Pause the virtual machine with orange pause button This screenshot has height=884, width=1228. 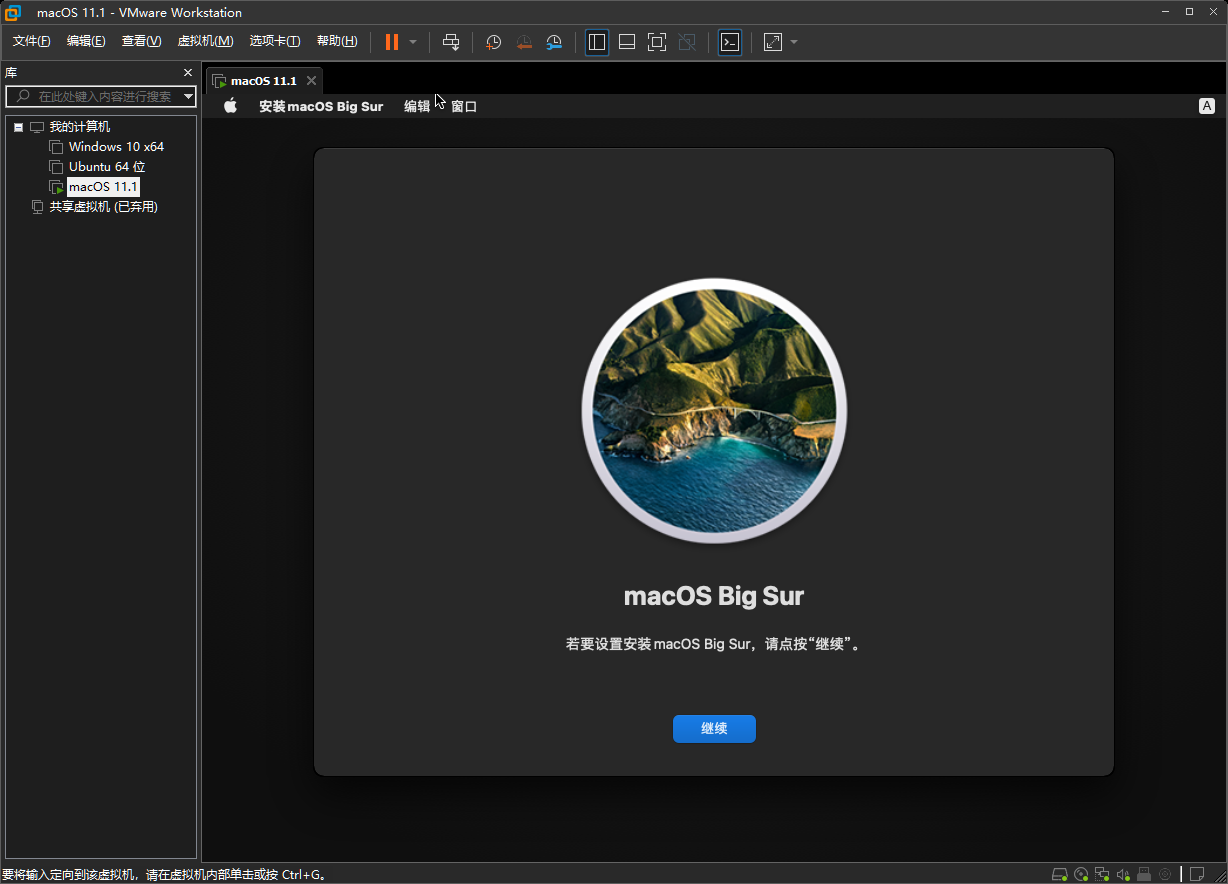pos(392,42)
